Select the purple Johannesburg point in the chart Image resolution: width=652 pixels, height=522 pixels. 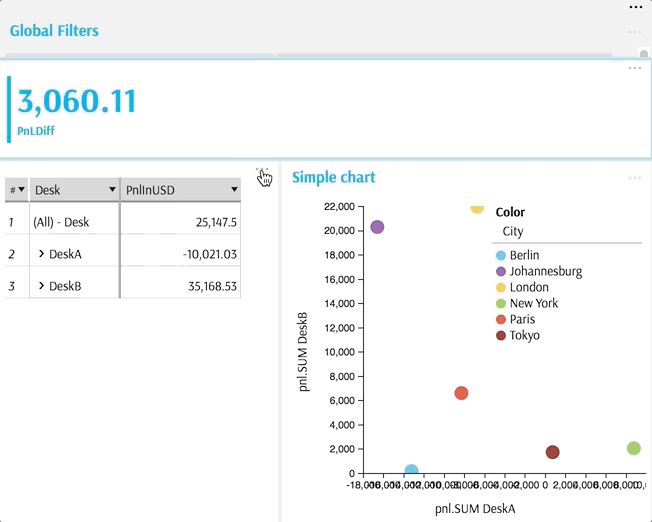pyautogui.click(x=377, y=227)
